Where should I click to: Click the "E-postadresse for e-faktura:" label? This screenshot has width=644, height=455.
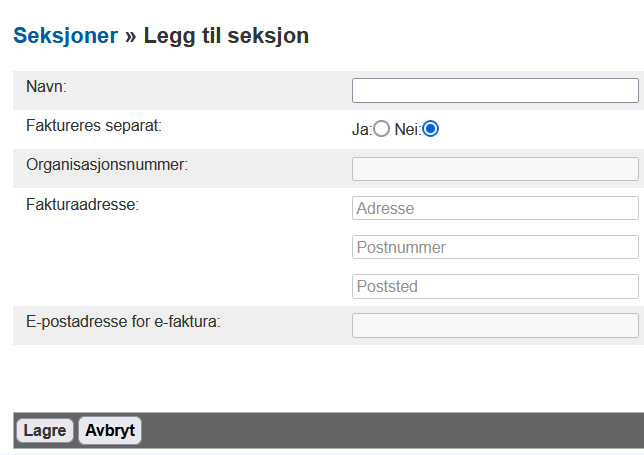(x=123, y=321)
